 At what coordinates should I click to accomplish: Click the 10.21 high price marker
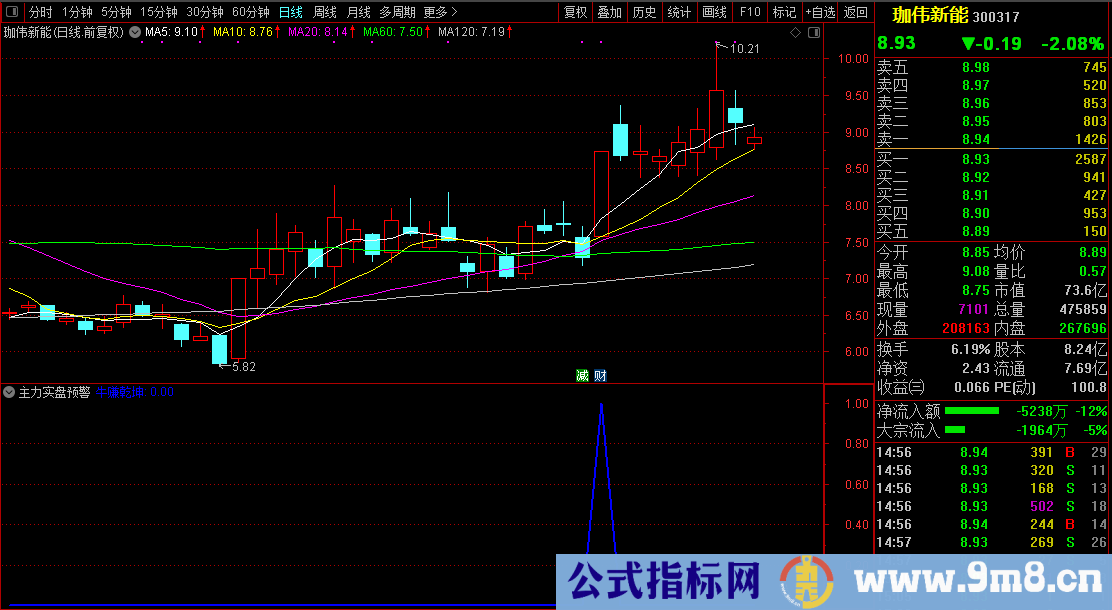[x=744, y=48]
